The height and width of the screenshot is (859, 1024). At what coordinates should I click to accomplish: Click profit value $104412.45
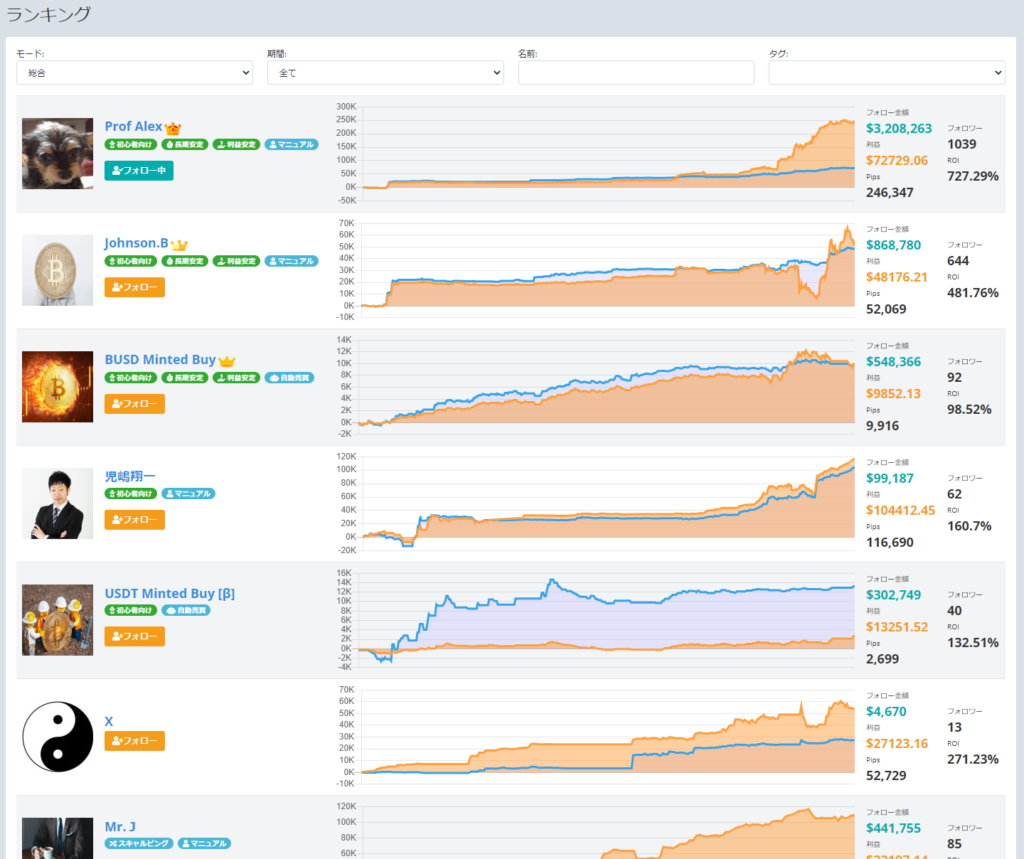[x=901, y=510]
